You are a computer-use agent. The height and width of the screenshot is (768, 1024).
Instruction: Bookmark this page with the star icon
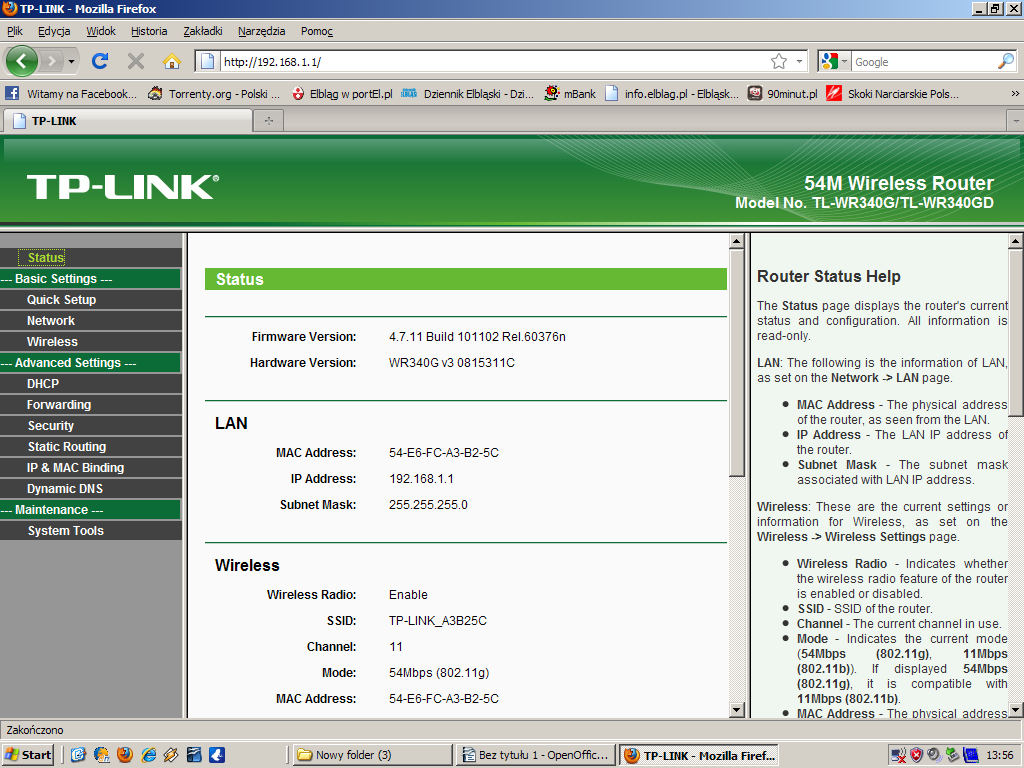click(778, 61)
